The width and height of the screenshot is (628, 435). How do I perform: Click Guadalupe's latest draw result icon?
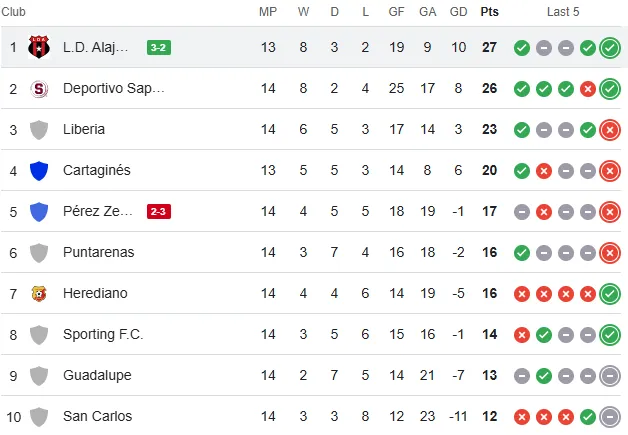tap(610, 375)
